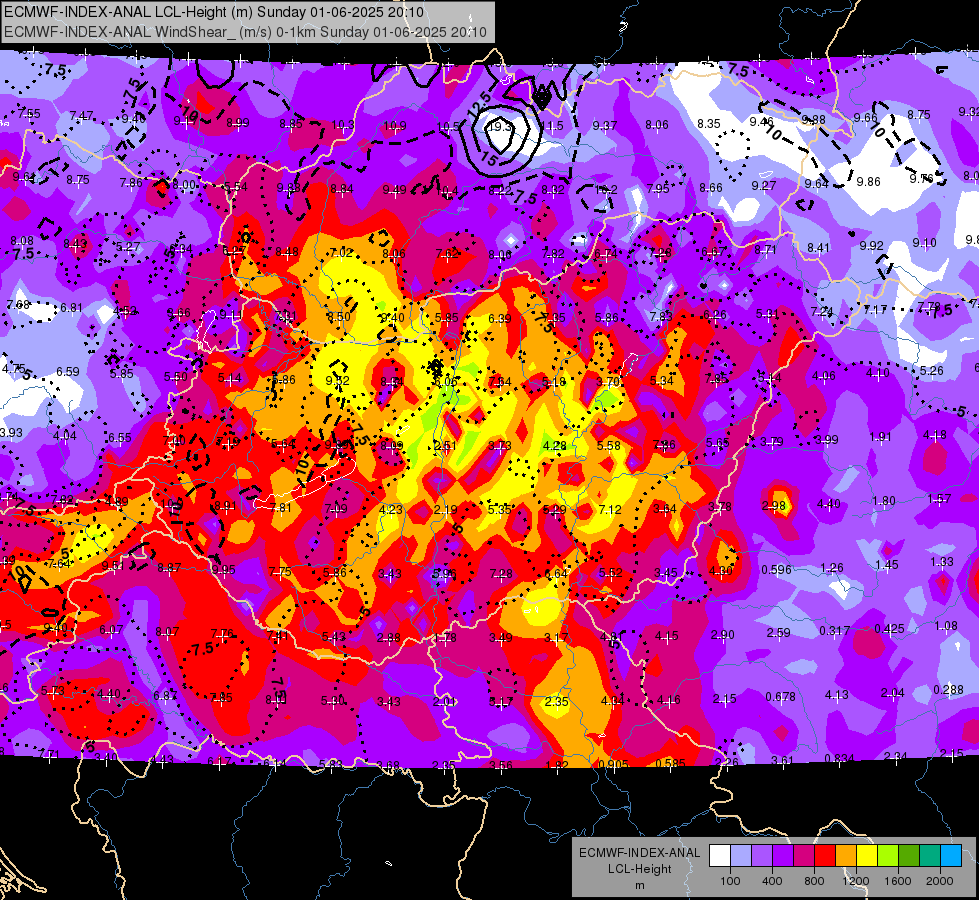Screen dimensions: 979x900
Task: Click the grid value 10.9
Action: (395, 126)
